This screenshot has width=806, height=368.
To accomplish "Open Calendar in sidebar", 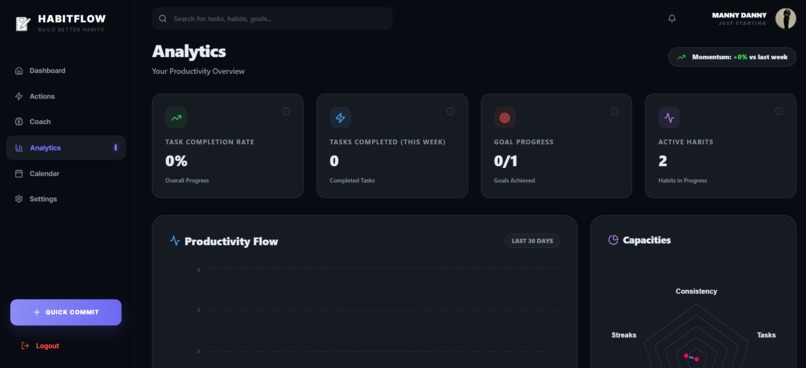I will point(66,174).
